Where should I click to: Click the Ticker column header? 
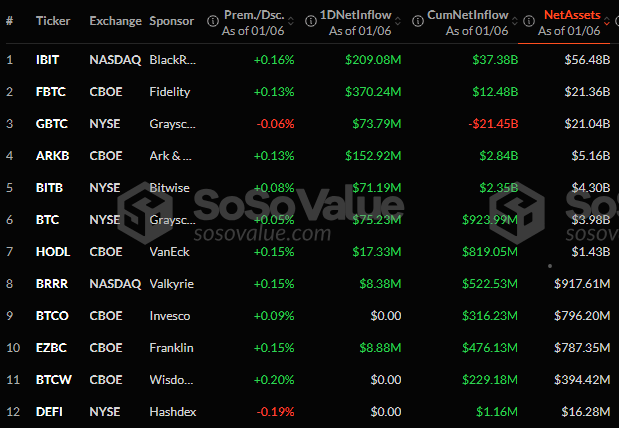[52, 21]
